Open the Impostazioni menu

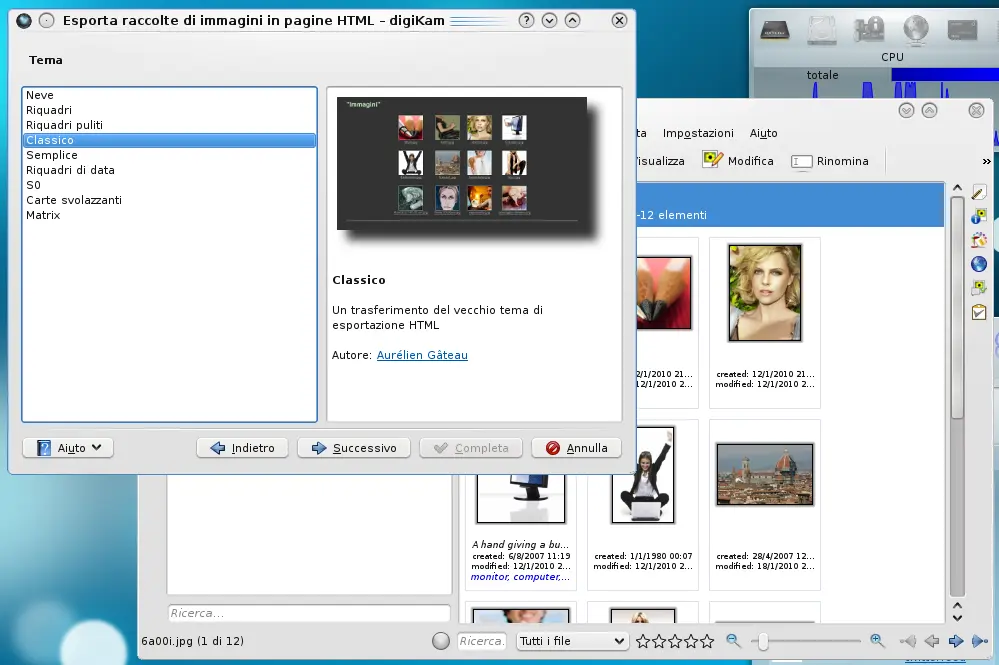tap(698, 133)
